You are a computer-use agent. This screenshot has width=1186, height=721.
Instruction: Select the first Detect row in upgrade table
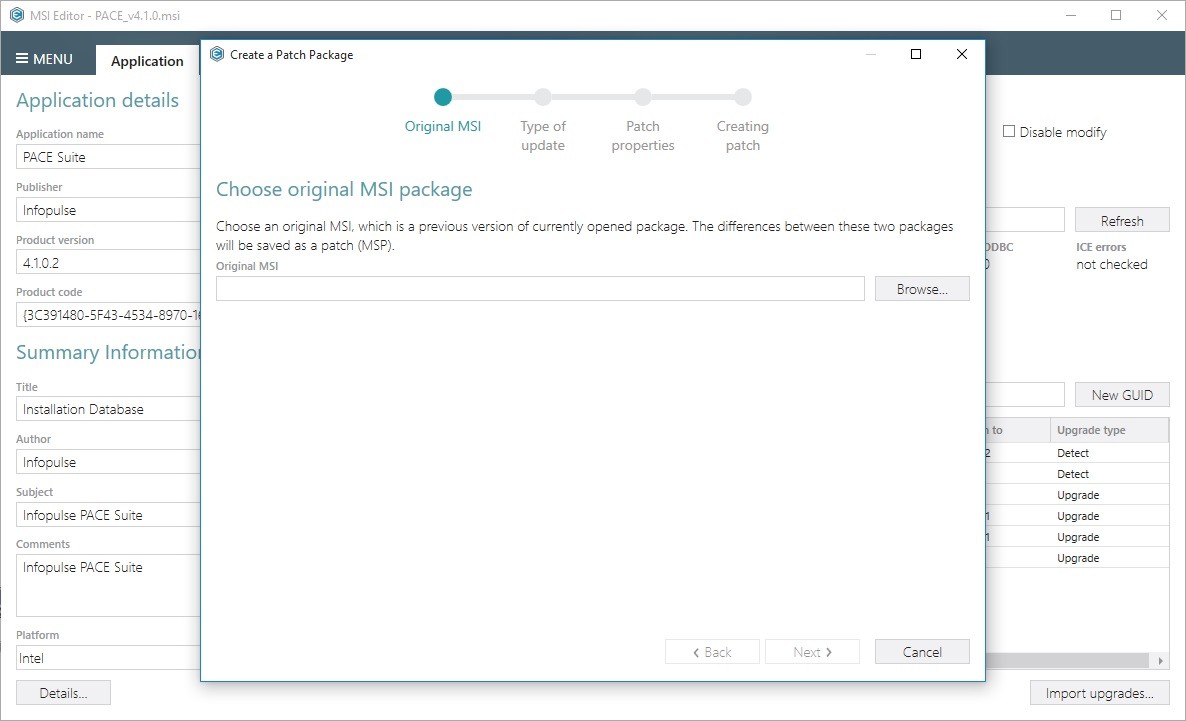point(1078,453)
